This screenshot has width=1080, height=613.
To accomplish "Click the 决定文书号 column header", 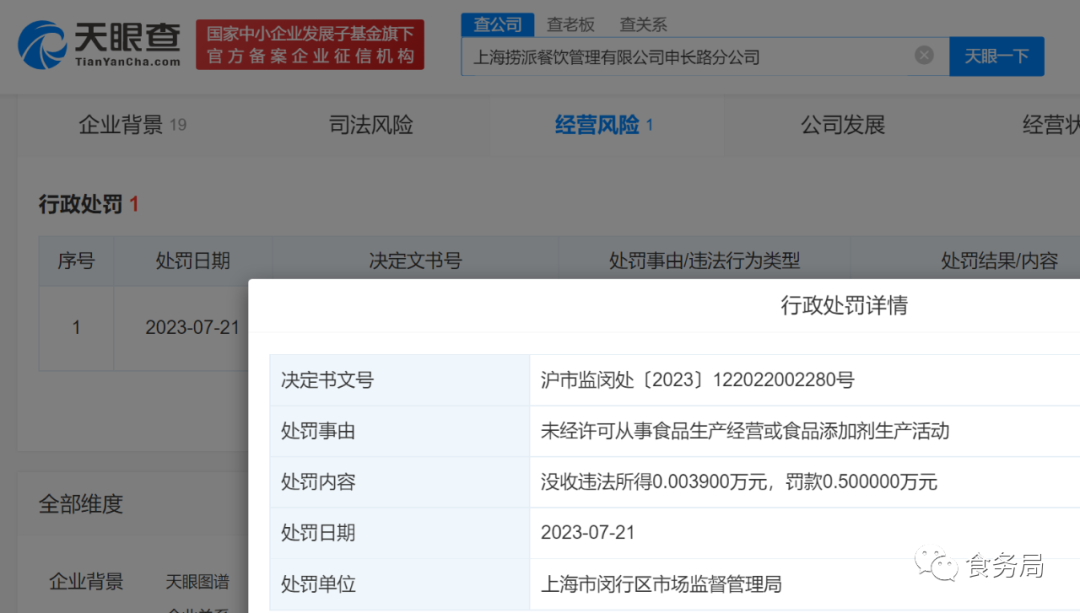I will tap(415, 261).
